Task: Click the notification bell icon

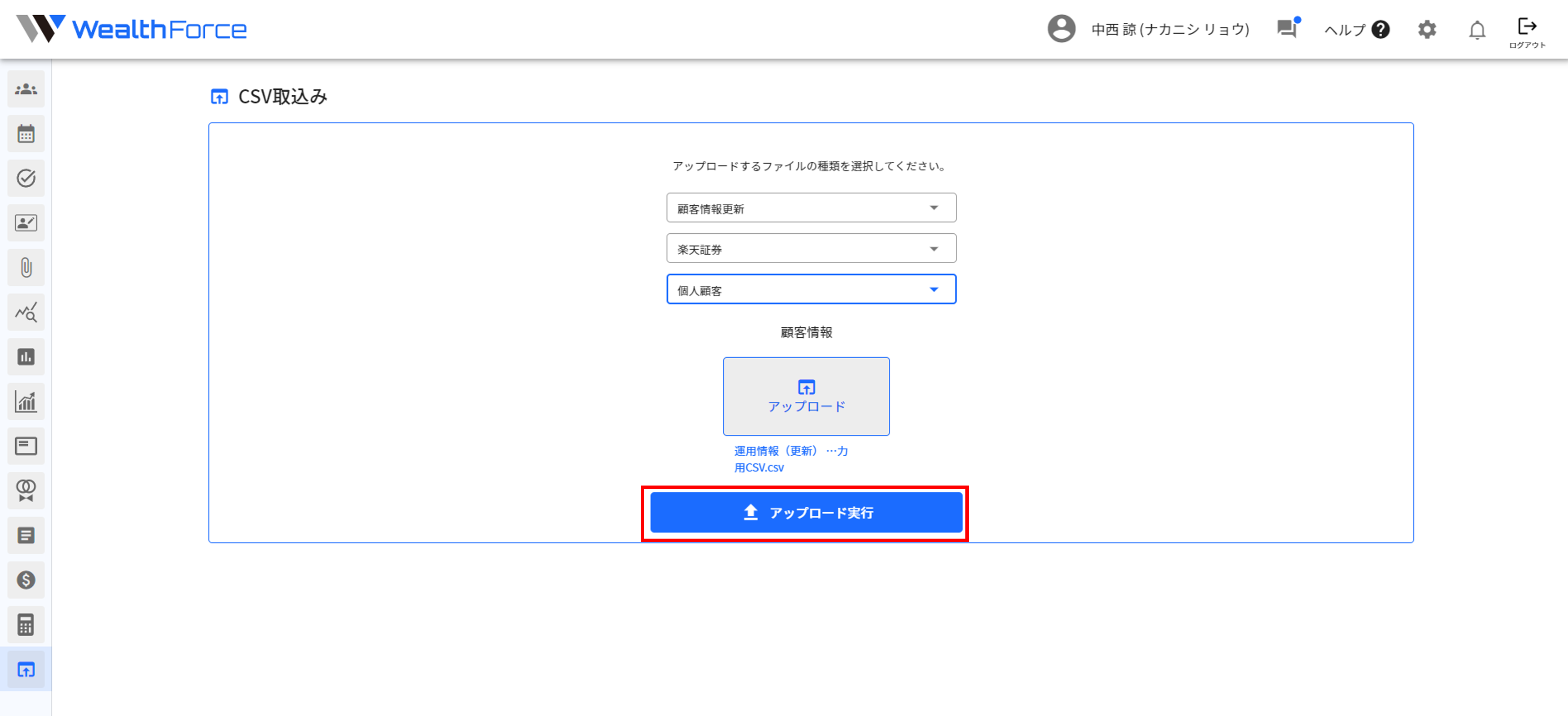Action: point(1477,29)
